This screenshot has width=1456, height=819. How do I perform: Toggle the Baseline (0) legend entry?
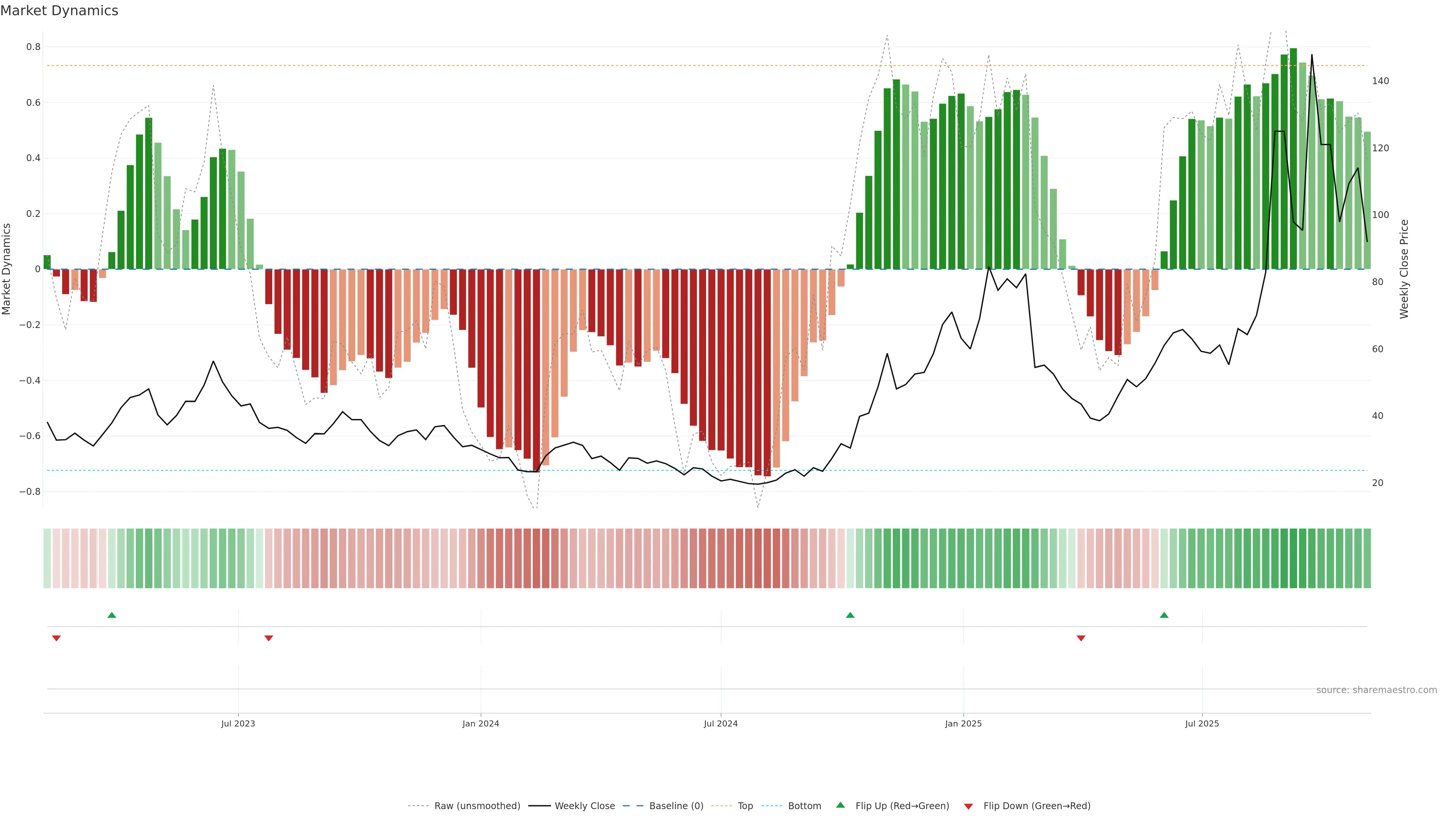676,806
